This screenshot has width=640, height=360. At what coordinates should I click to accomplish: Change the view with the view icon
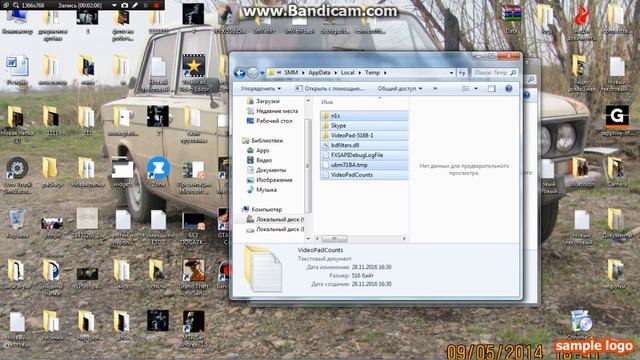tap(465, 89)
